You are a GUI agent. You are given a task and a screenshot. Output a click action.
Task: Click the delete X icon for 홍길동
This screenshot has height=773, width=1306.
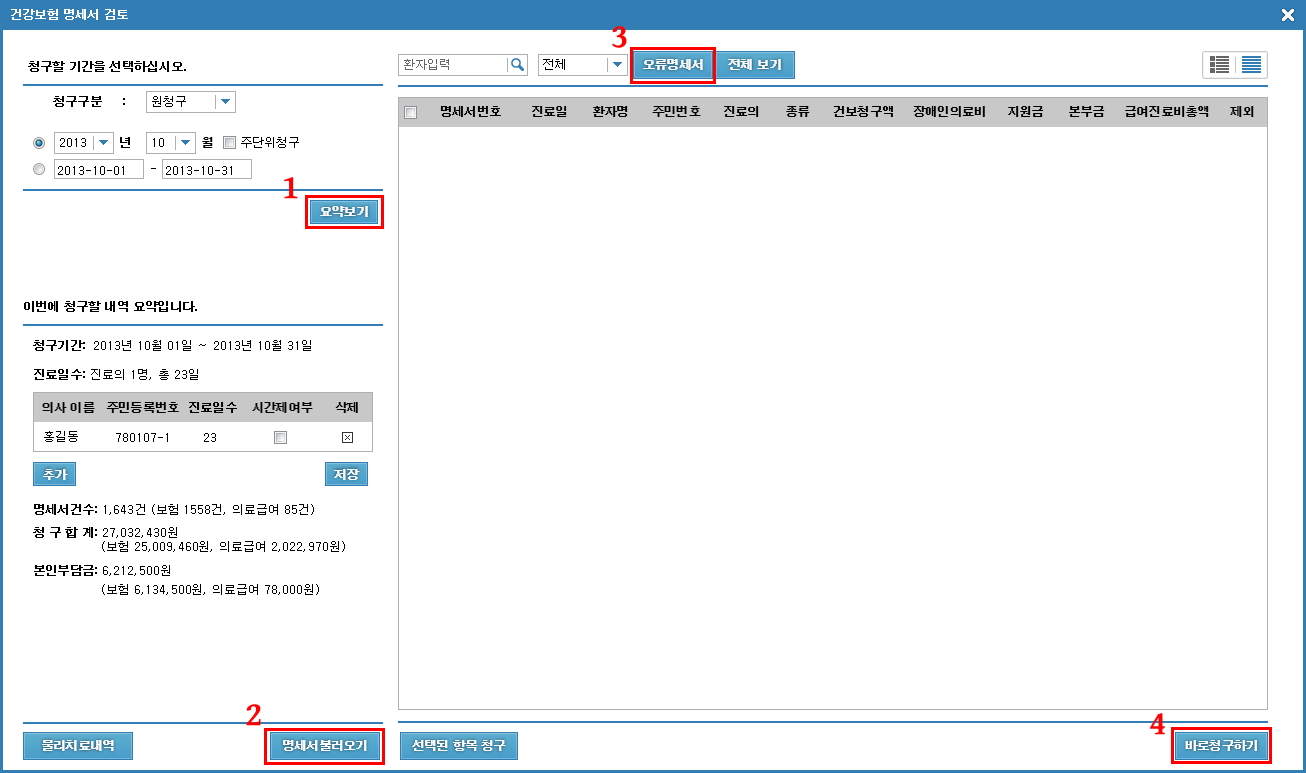tap(347, 437)
